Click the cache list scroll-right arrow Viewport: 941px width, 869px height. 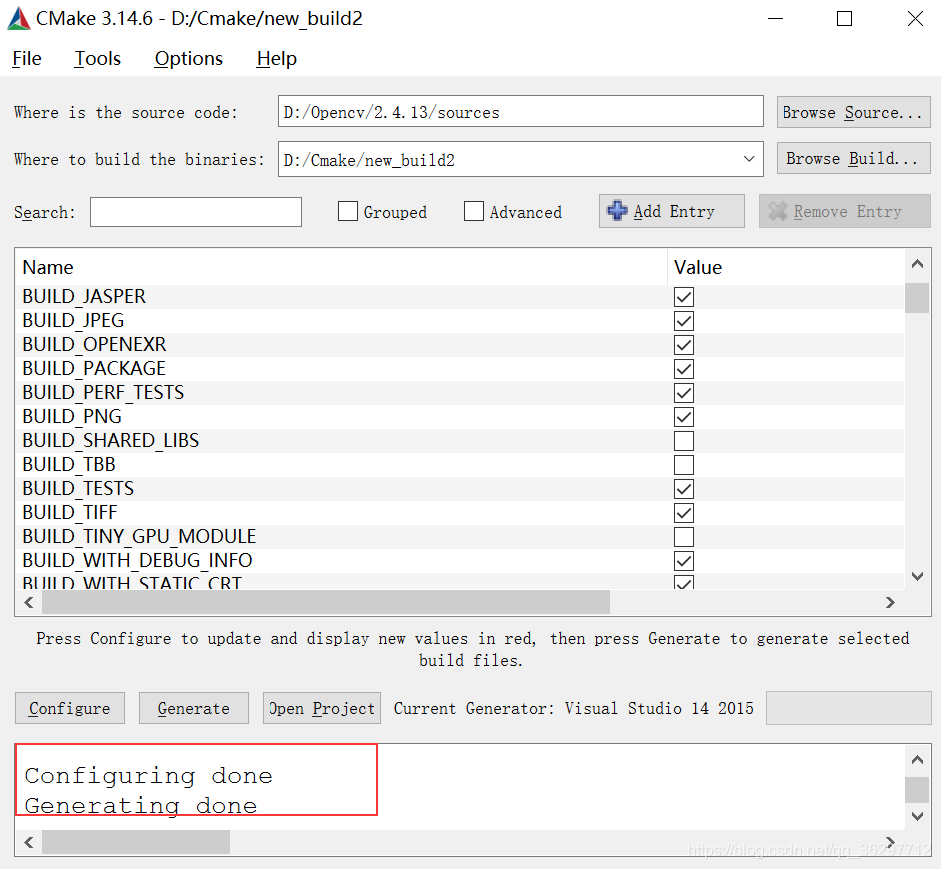pos(891,603)
